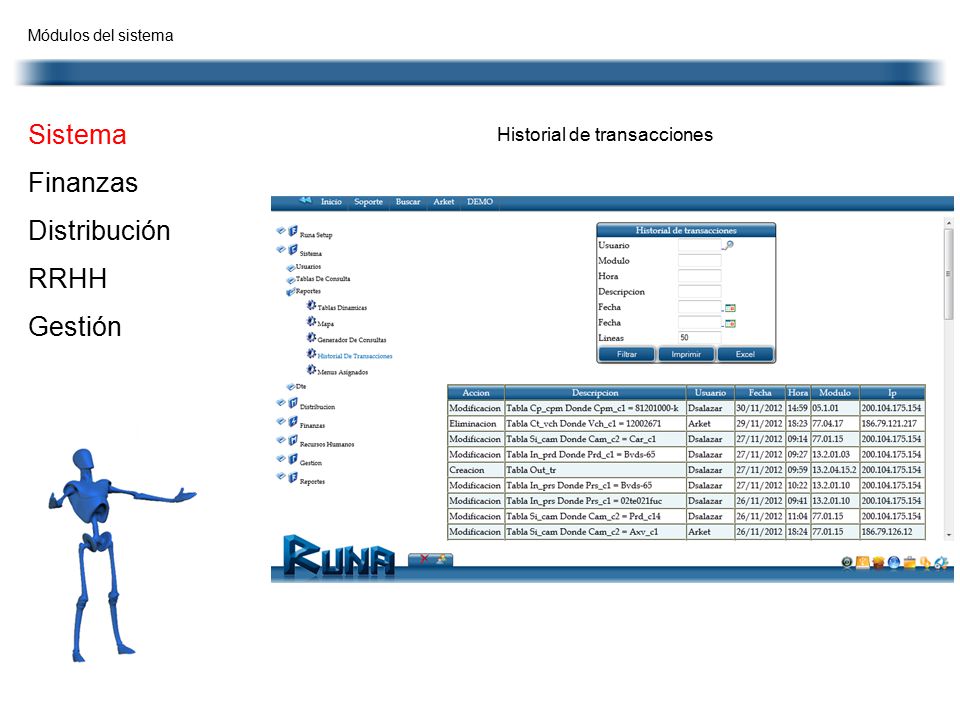960x720 pixels.
Task: Click the Finanzas module book icon
Action: click(x=293, y=422)
